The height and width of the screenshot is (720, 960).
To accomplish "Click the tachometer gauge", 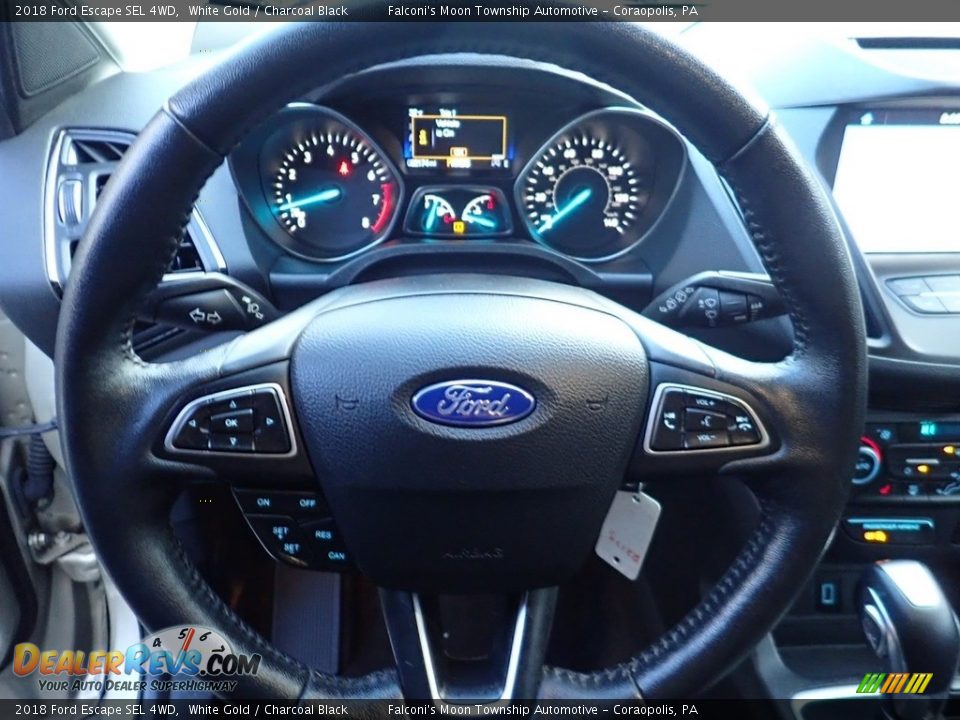I will 329,182.
